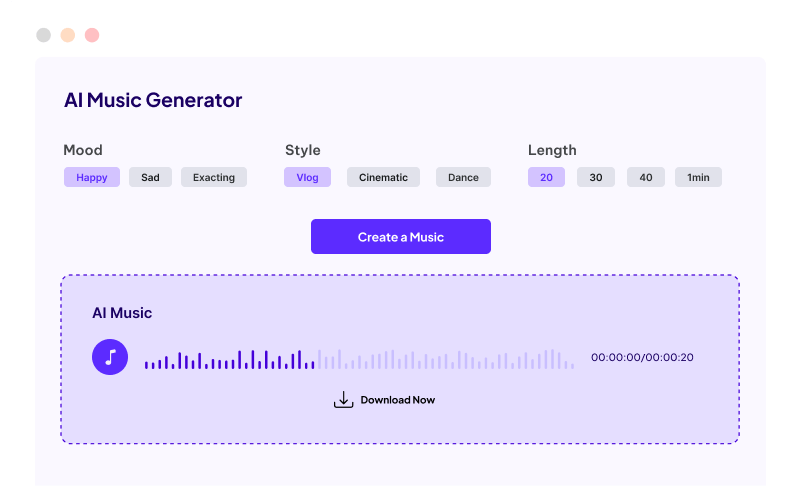Viewport: 800px width, 486px height.
Task: Click the Download Now link
Action: pos(397,400)
